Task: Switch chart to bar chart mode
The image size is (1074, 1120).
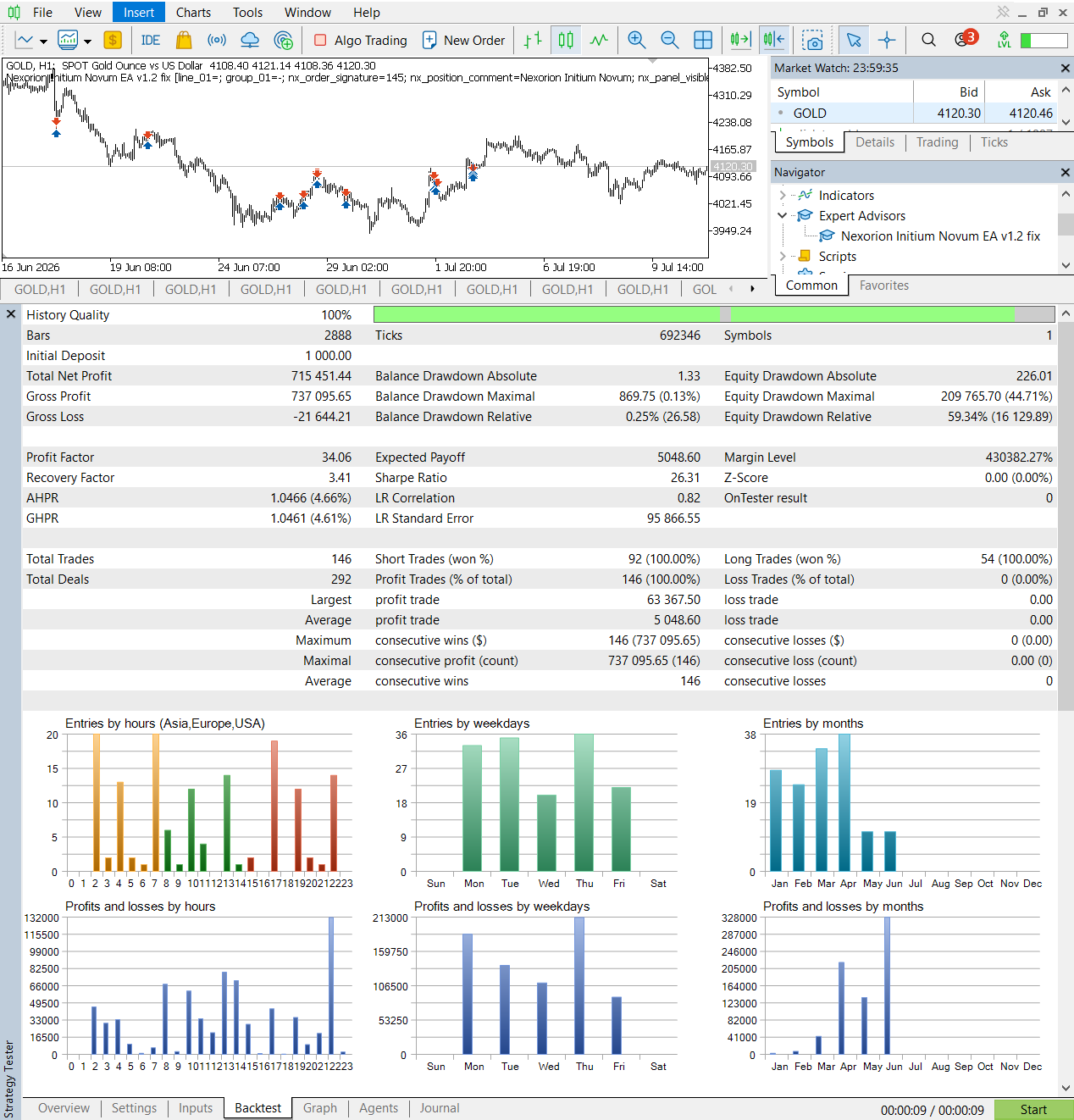Action: [x=533, y=40]
